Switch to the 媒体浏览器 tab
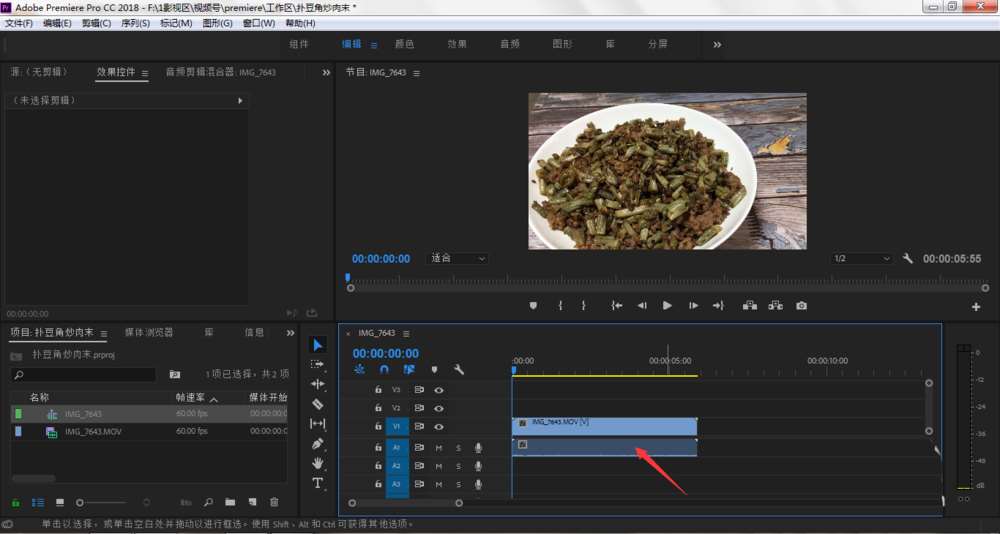Viewport: 1000px width, 534px height. click(146, 332)
